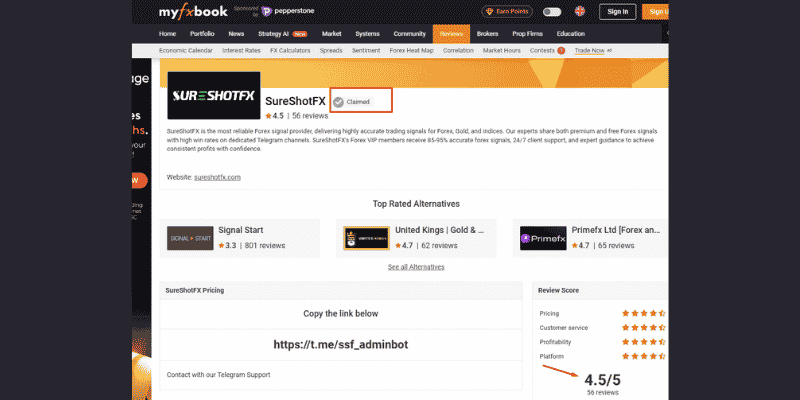This screenshot has width=800, height=400.
Task: Click the Pricing star rating
Action: pos(643,313)
